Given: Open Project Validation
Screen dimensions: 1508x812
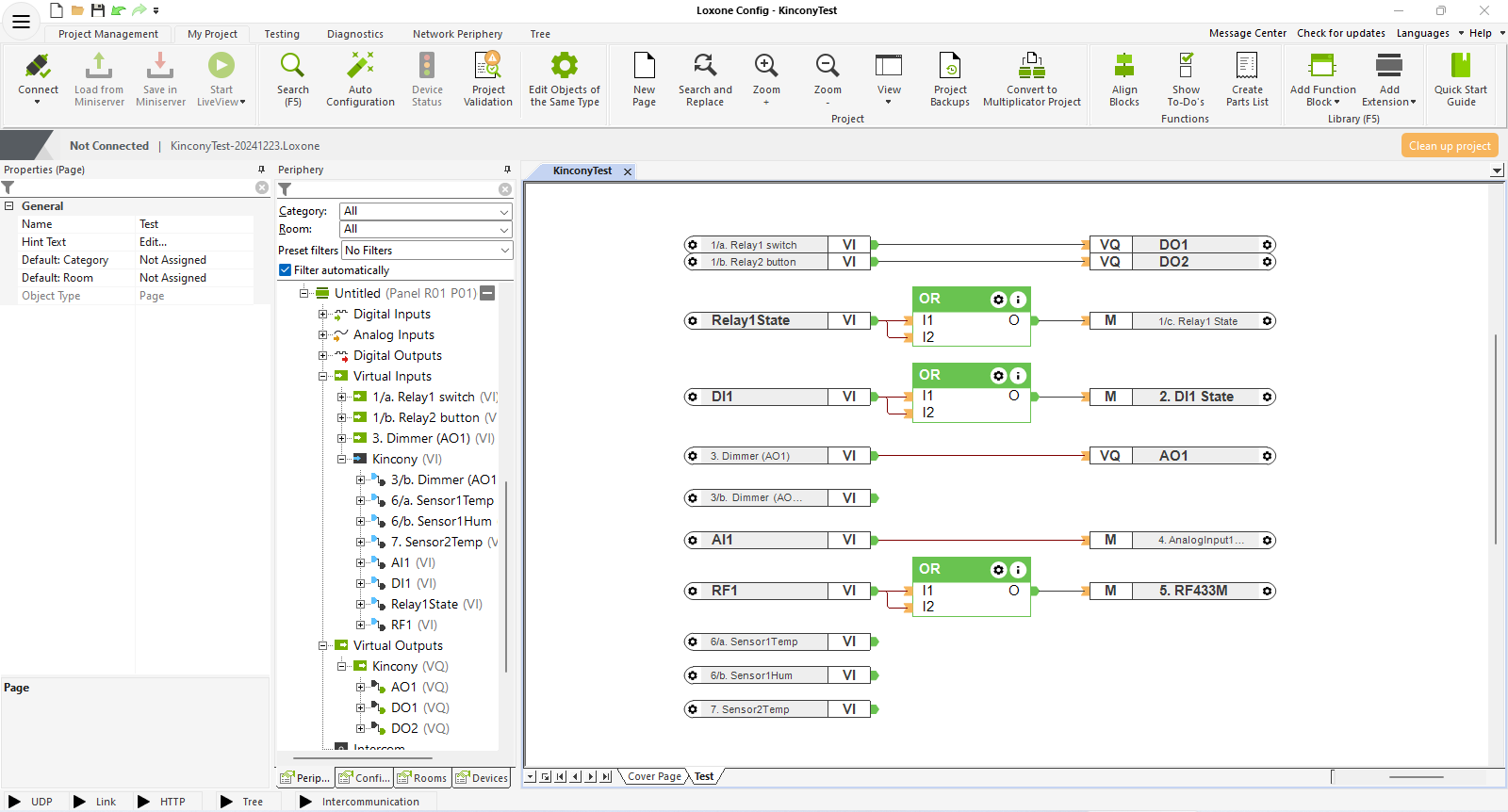Looking at the screenshot, I should pos(488,79).
